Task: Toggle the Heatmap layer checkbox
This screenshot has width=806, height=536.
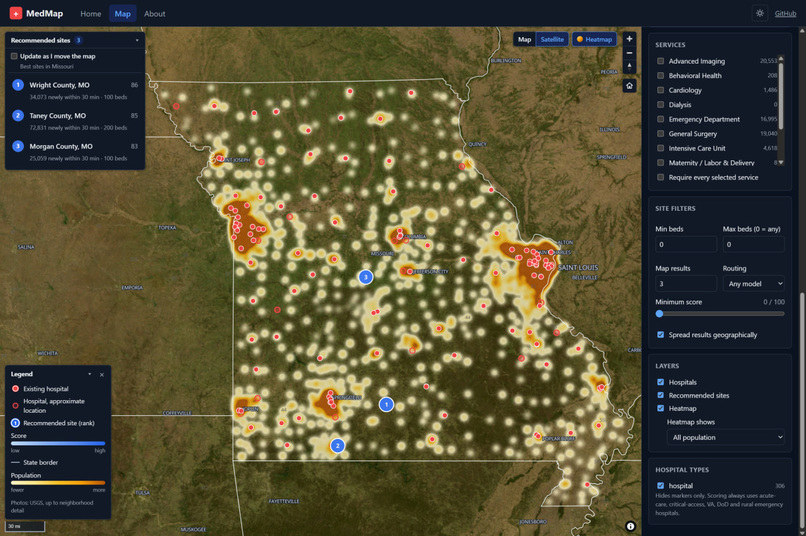Action: point(661,408)
